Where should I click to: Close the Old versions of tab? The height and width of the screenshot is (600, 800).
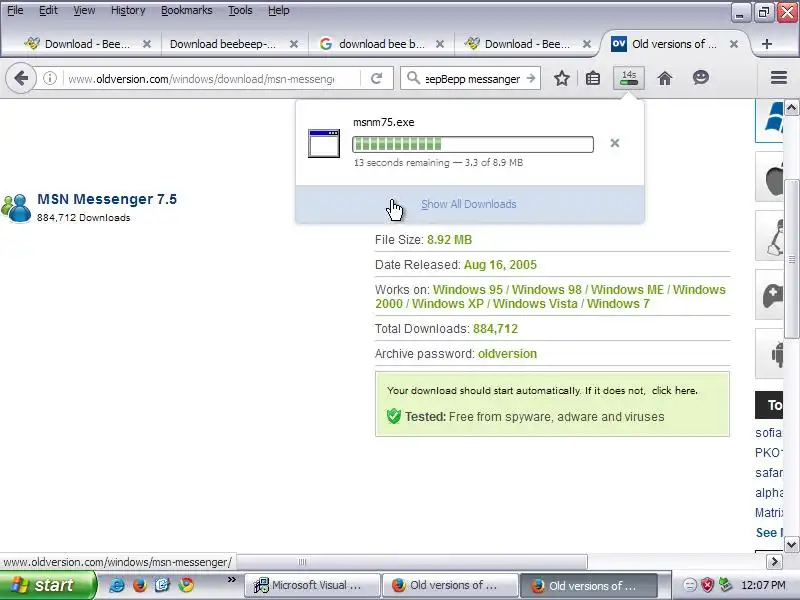click(734, 44)
